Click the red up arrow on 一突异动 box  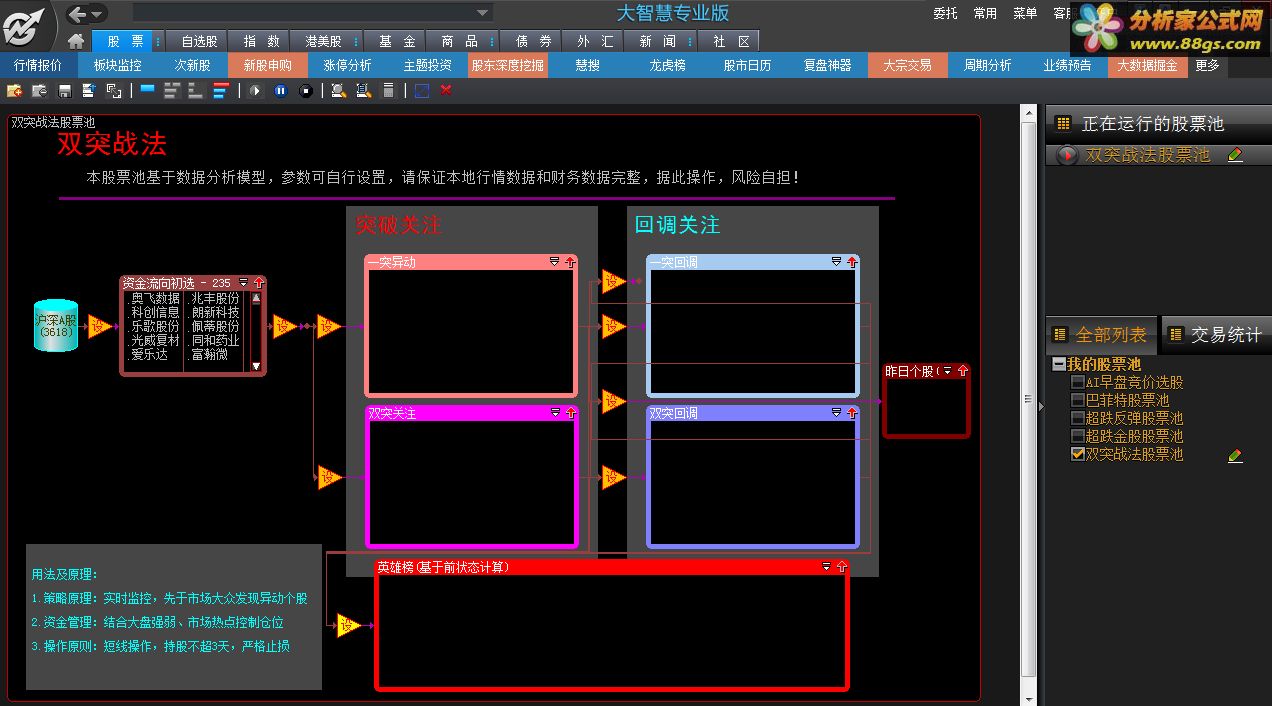(571, 262)
